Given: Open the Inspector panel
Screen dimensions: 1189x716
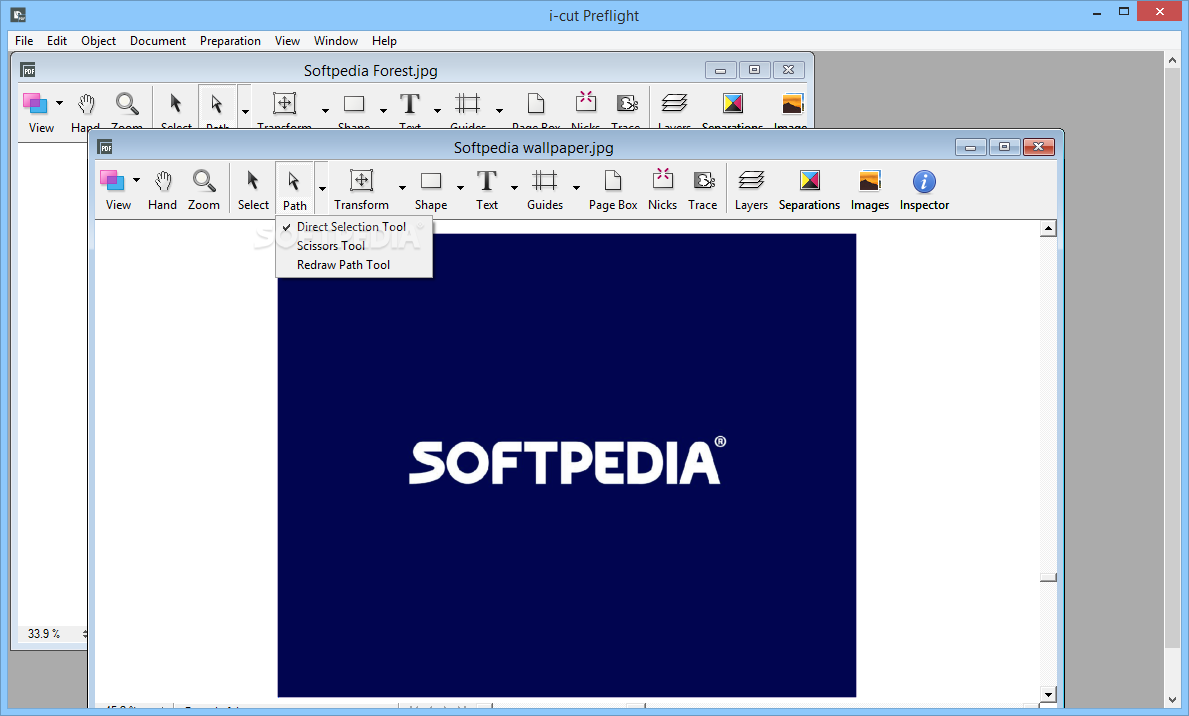Looking at the screenshot, I should 924,190.
